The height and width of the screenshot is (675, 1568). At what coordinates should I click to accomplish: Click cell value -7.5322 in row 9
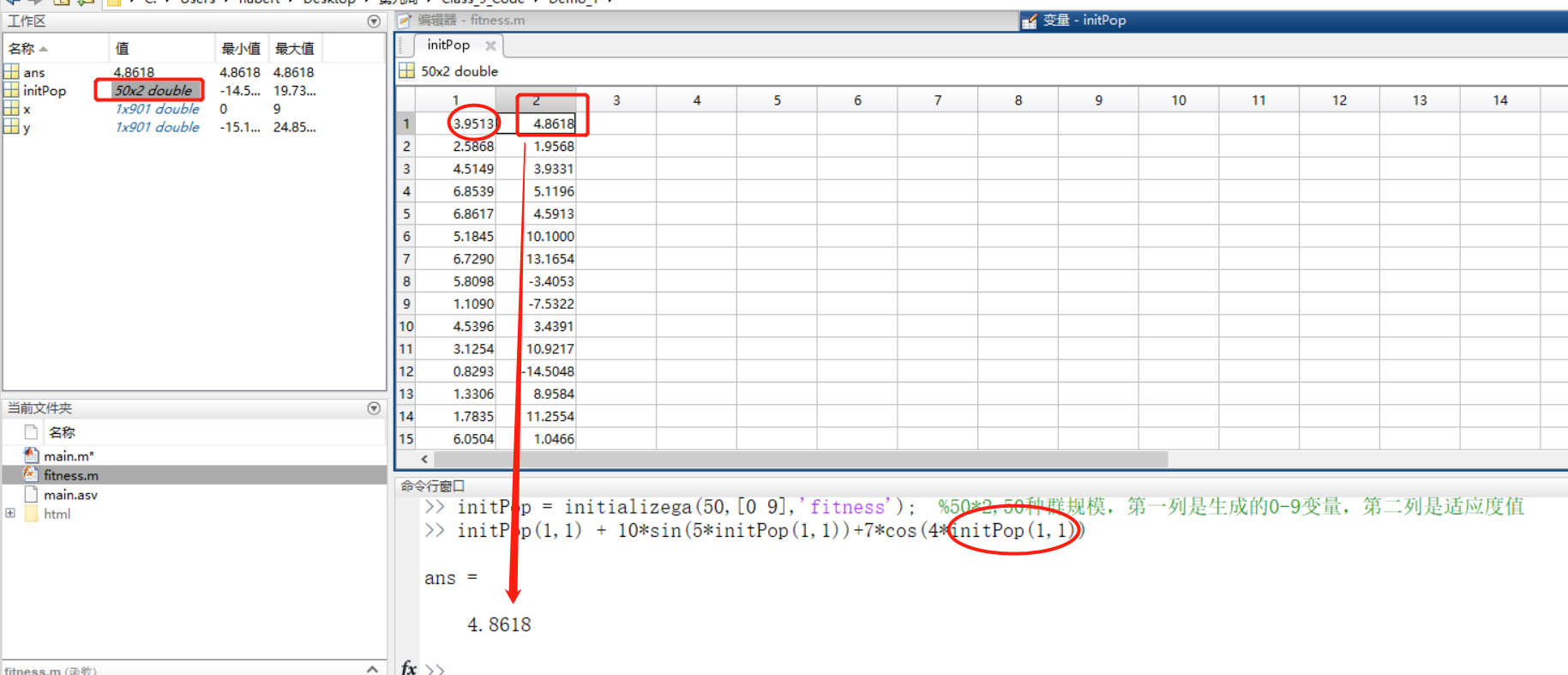tap(551, 304)
